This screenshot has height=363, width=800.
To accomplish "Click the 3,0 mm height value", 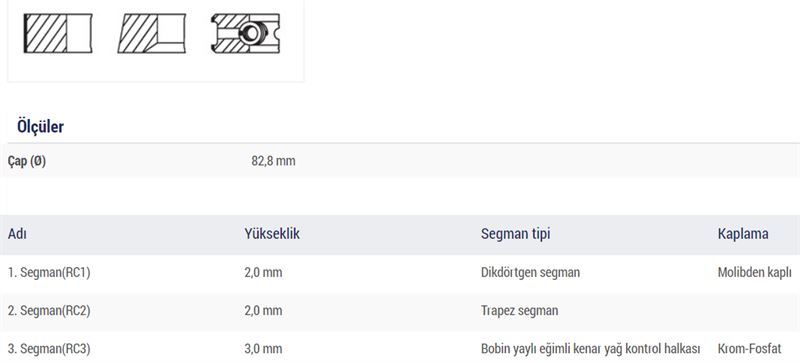I will coord(263,349).
